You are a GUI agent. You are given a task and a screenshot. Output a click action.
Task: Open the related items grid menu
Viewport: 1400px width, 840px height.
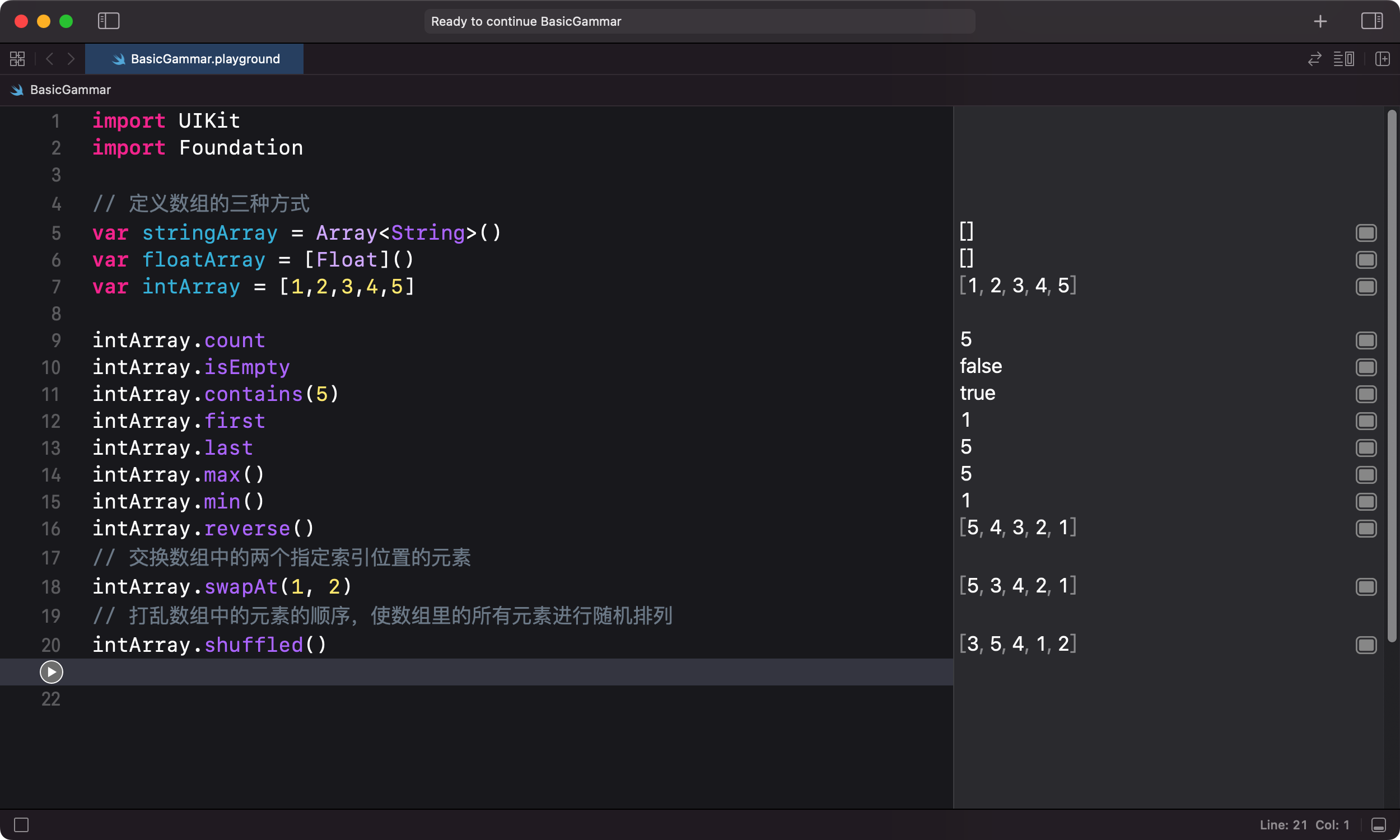click(x=17, y=59)
